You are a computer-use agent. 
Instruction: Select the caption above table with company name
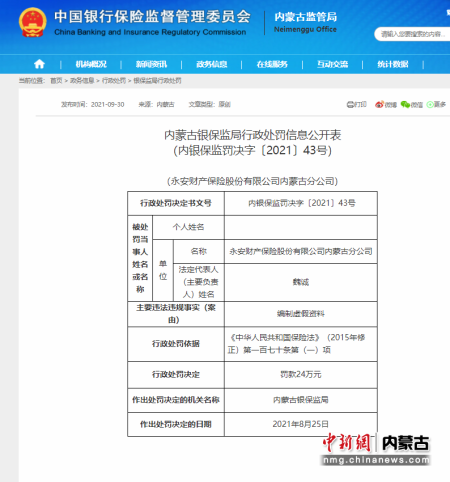pyautogui.click(x=252, y=181)
